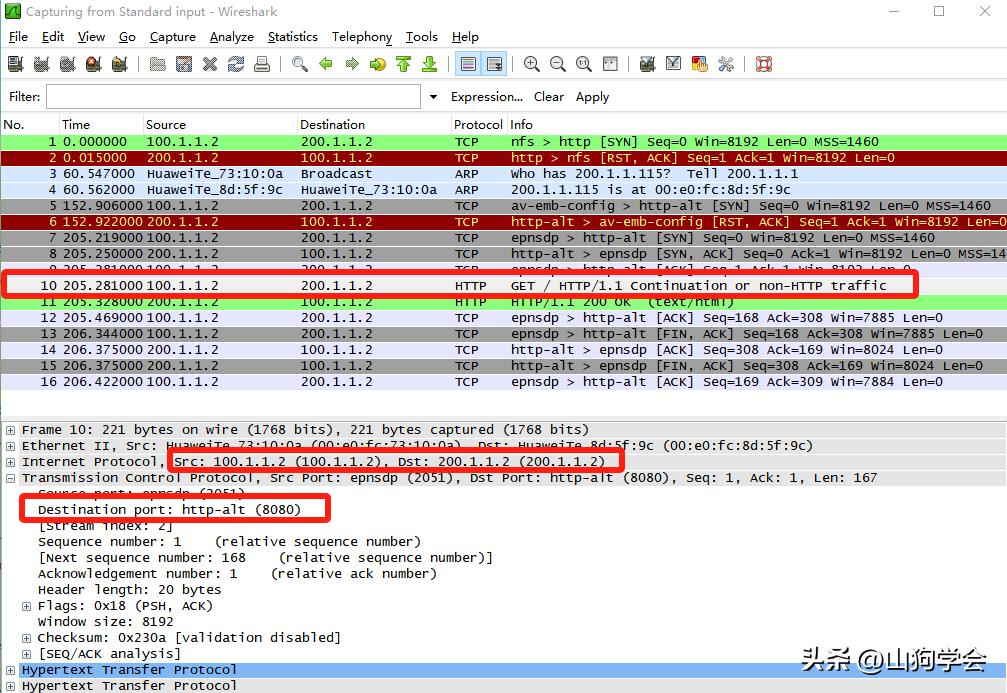Toggle Colorize packet list button
The image size is (1007, 693).
click(x=467, y=64)
